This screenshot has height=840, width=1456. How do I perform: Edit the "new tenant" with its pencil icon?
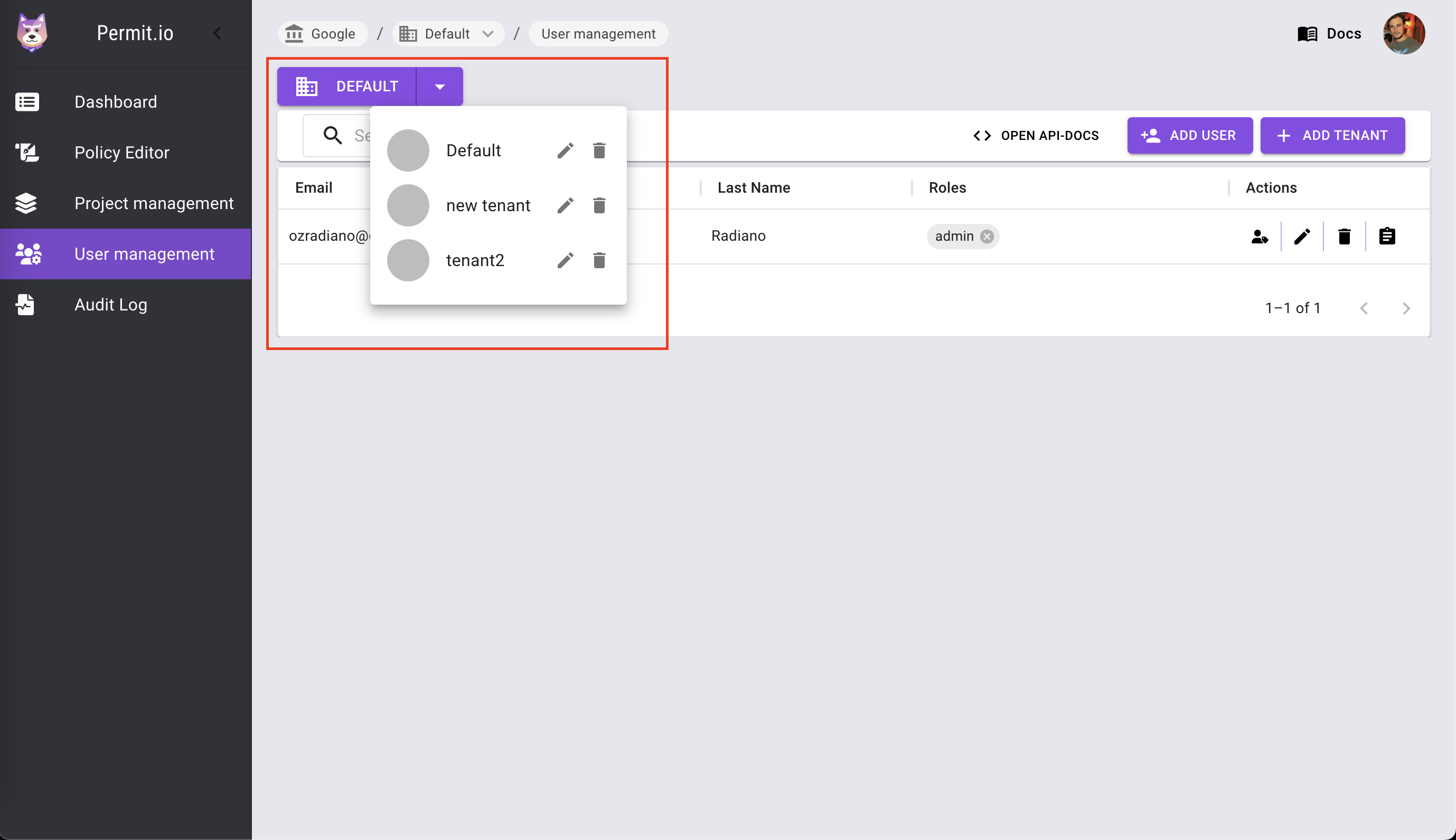566,205
